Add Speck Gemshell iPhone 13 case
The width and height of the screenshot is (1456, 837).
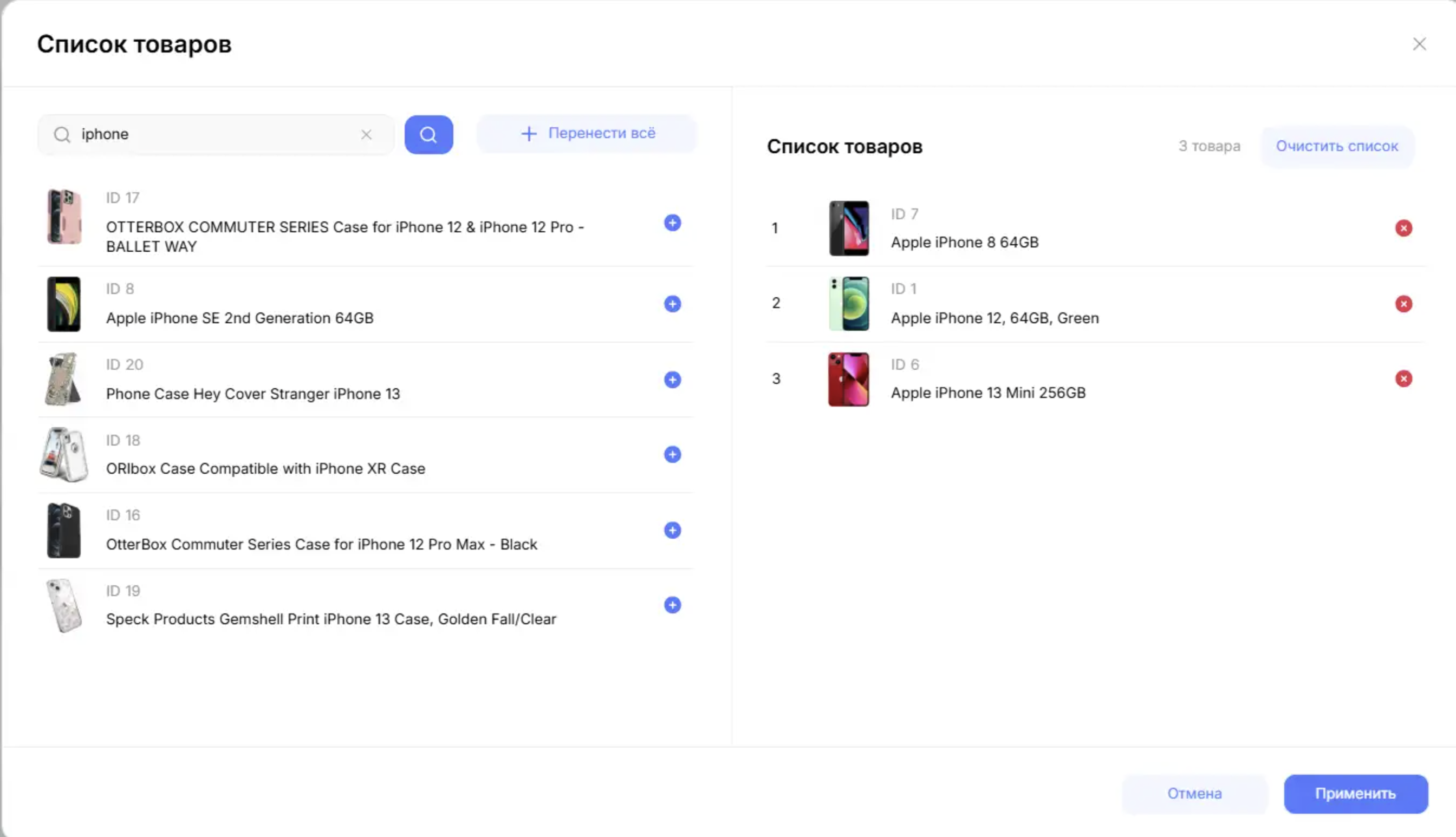[672, 605]
